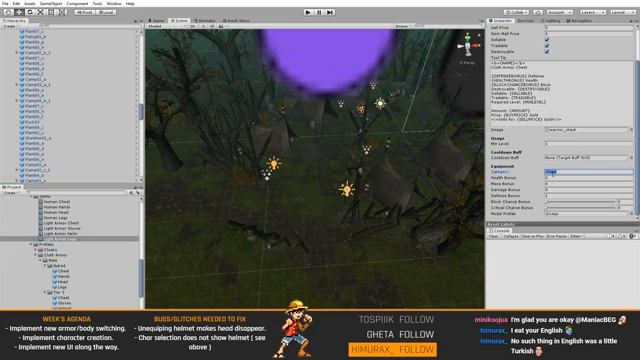Select the Scale tool in toolbar
This screenshot has height=360, width=640.
coord(40,12)
